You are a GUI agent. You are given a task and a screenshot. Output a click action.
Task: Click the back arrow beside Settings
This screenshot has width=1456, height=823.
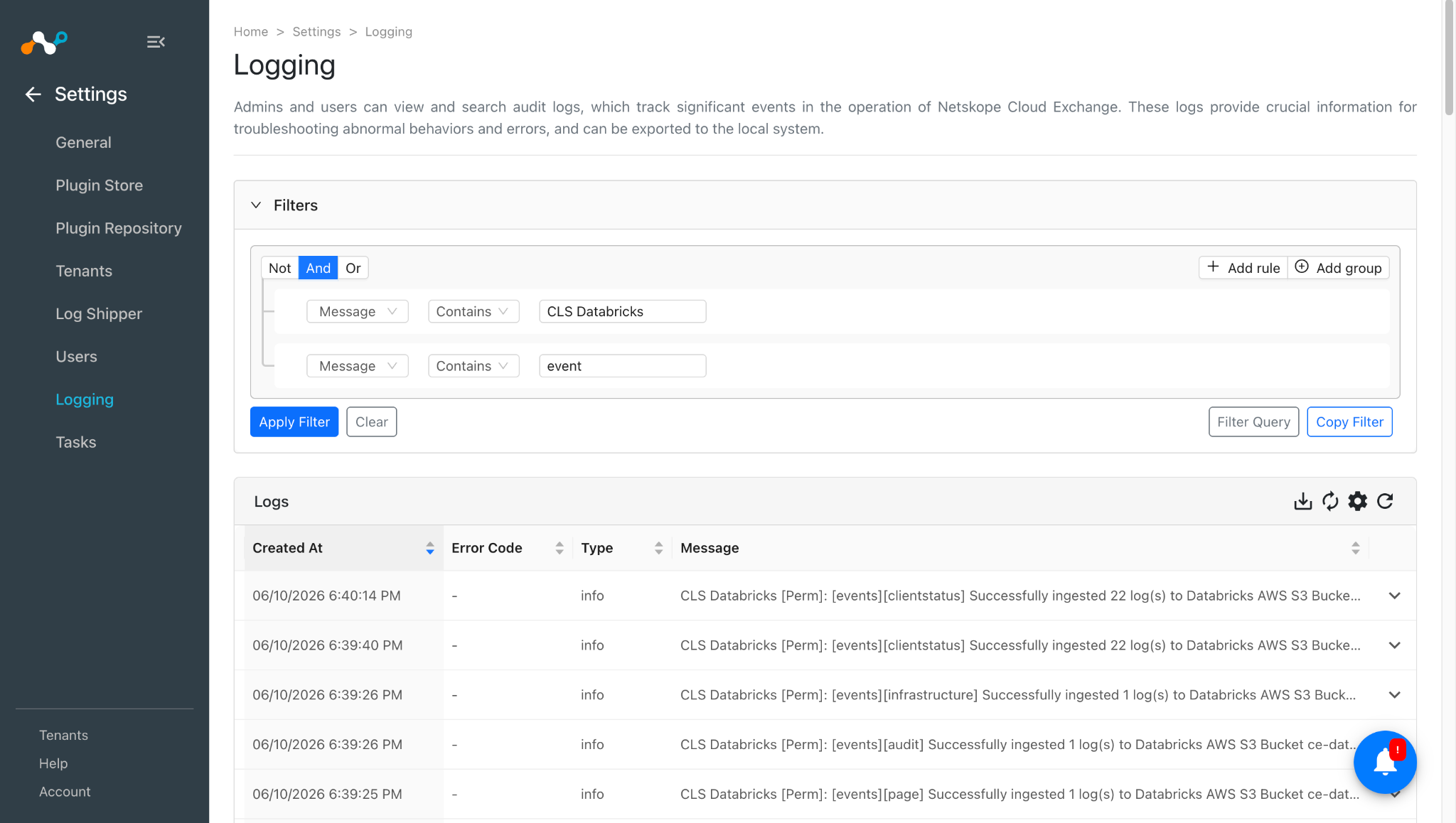point(33,95)
